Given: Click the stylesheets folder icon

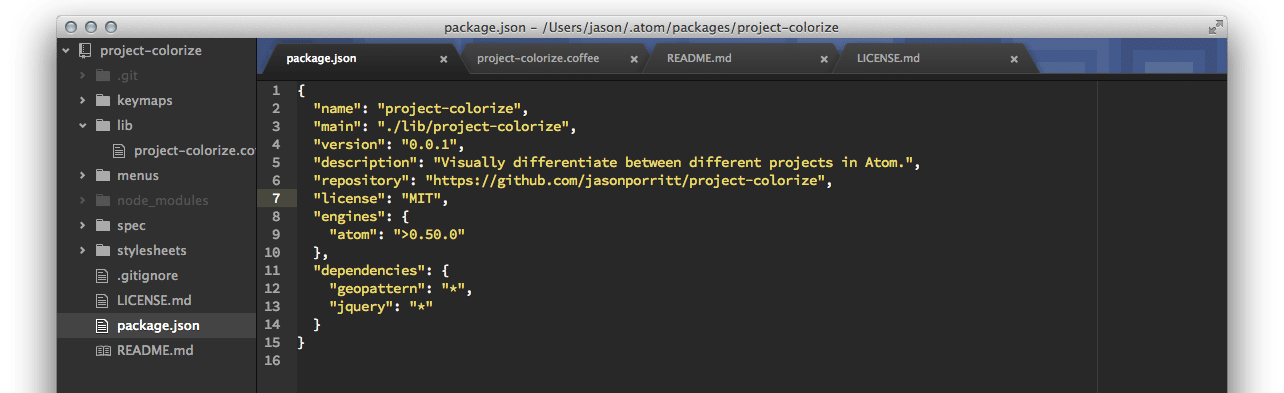Looking at the screenshot, I should [x=102, y=251].
